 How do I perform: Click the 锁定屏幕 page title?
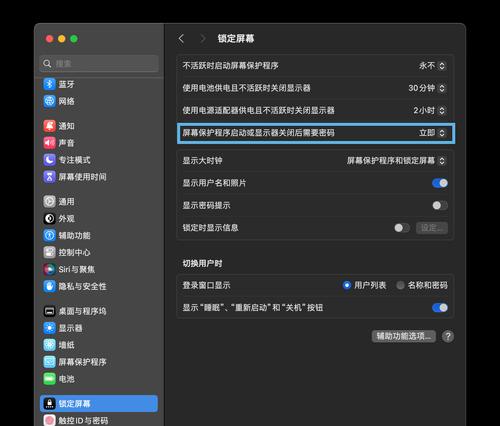point(236,39)
